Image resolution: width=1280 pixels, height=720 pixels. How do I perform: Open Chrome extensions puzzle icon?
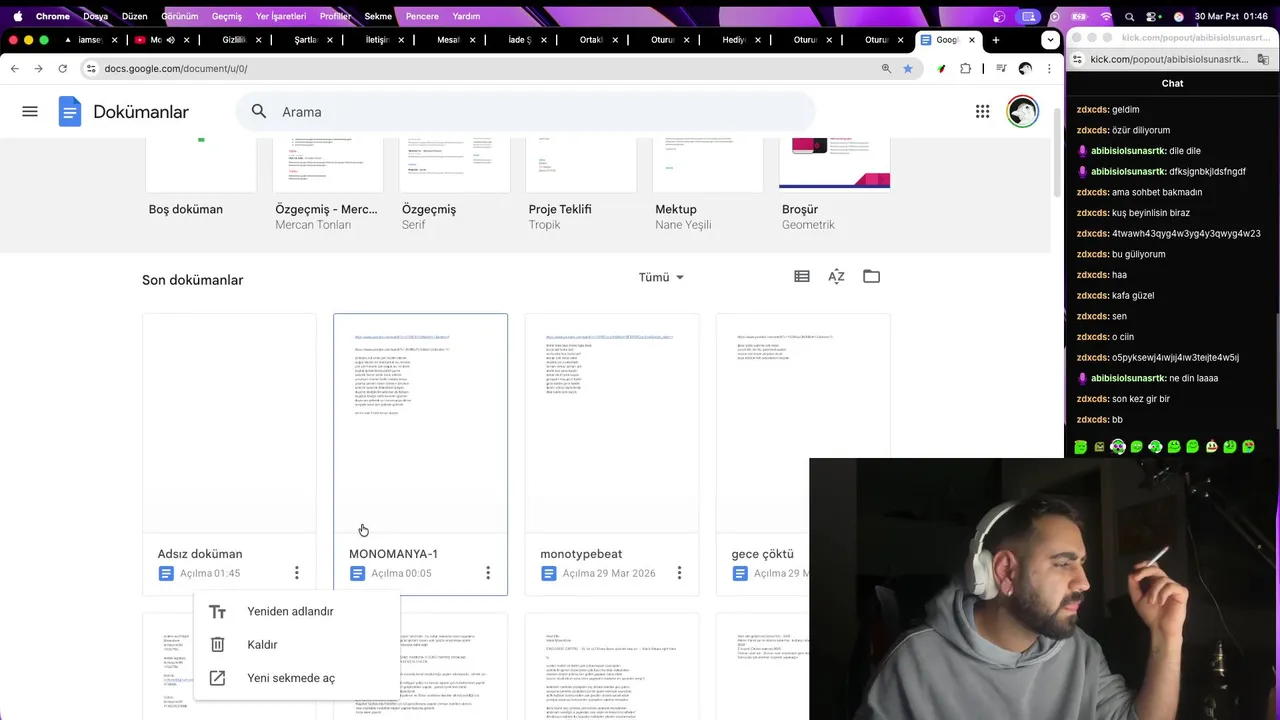tap(965, 69)
